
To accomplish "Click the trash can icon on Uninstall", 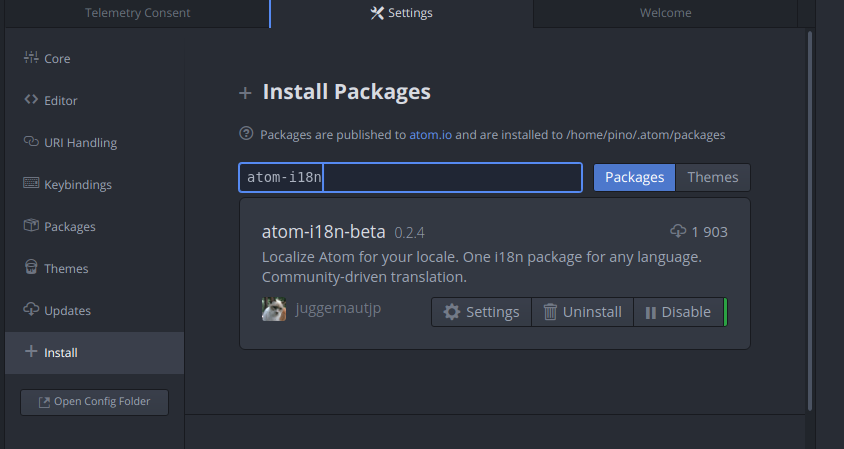I will point(550,312).
